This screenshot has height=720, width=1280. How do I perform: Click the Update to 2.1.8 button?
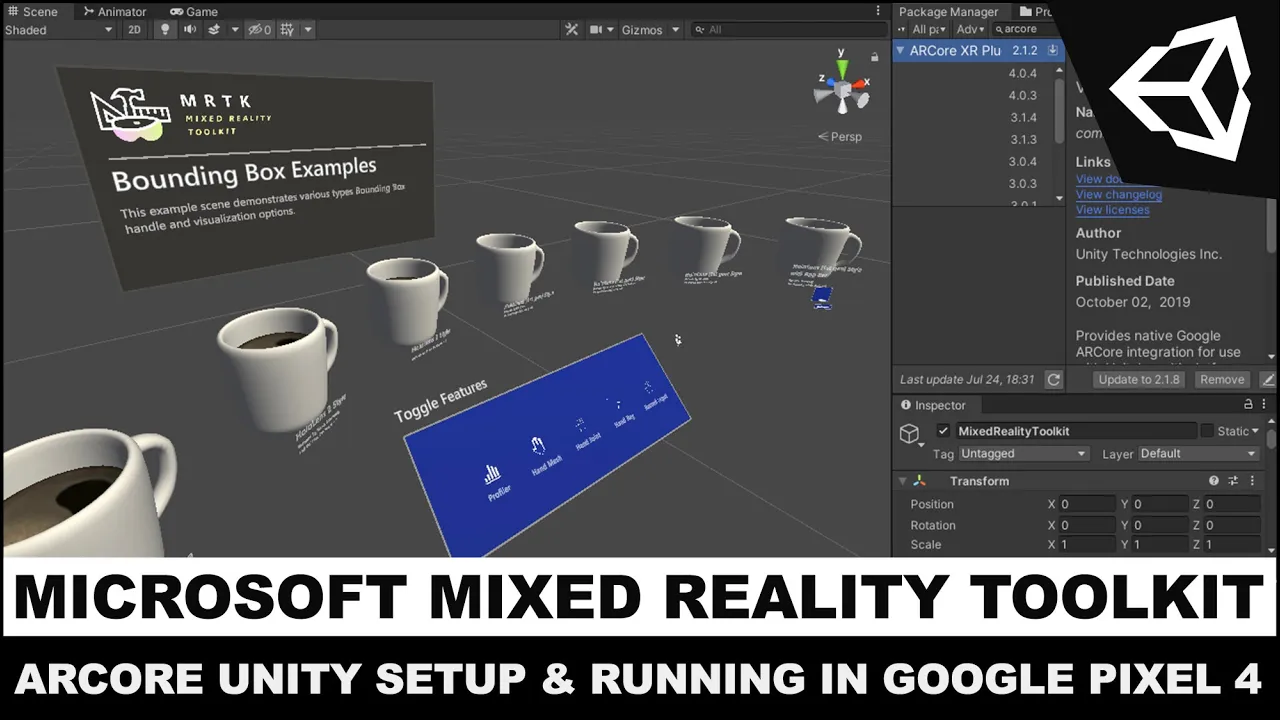(x=1139, y=380)
